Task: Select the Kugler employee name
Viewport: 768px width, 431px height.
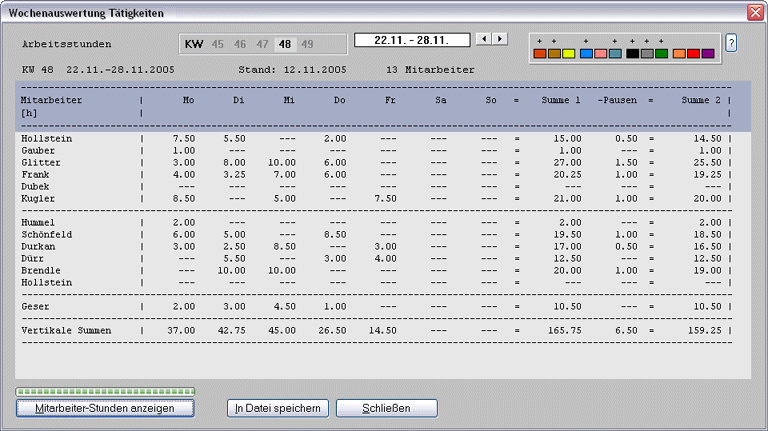Action: click(x=38, y=199)
